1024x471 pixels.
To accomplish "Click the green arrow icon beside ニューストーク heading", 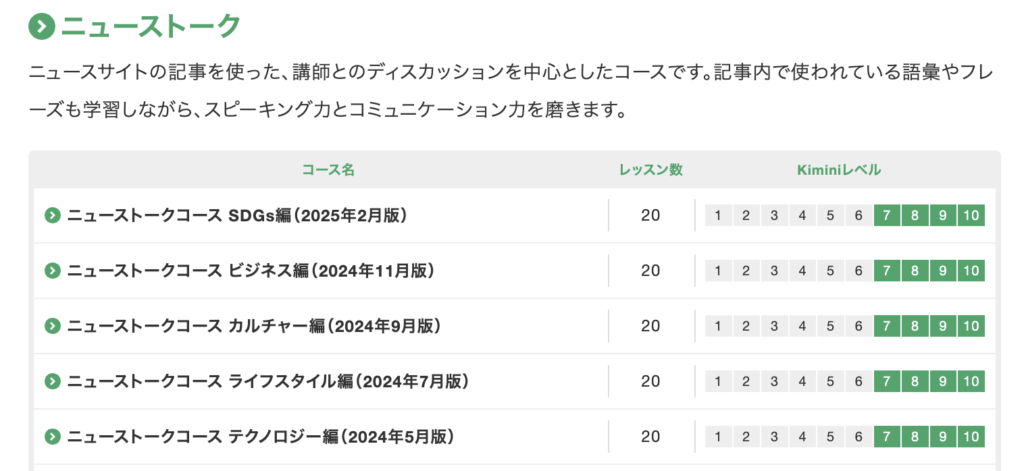I will tap(41, 26).
